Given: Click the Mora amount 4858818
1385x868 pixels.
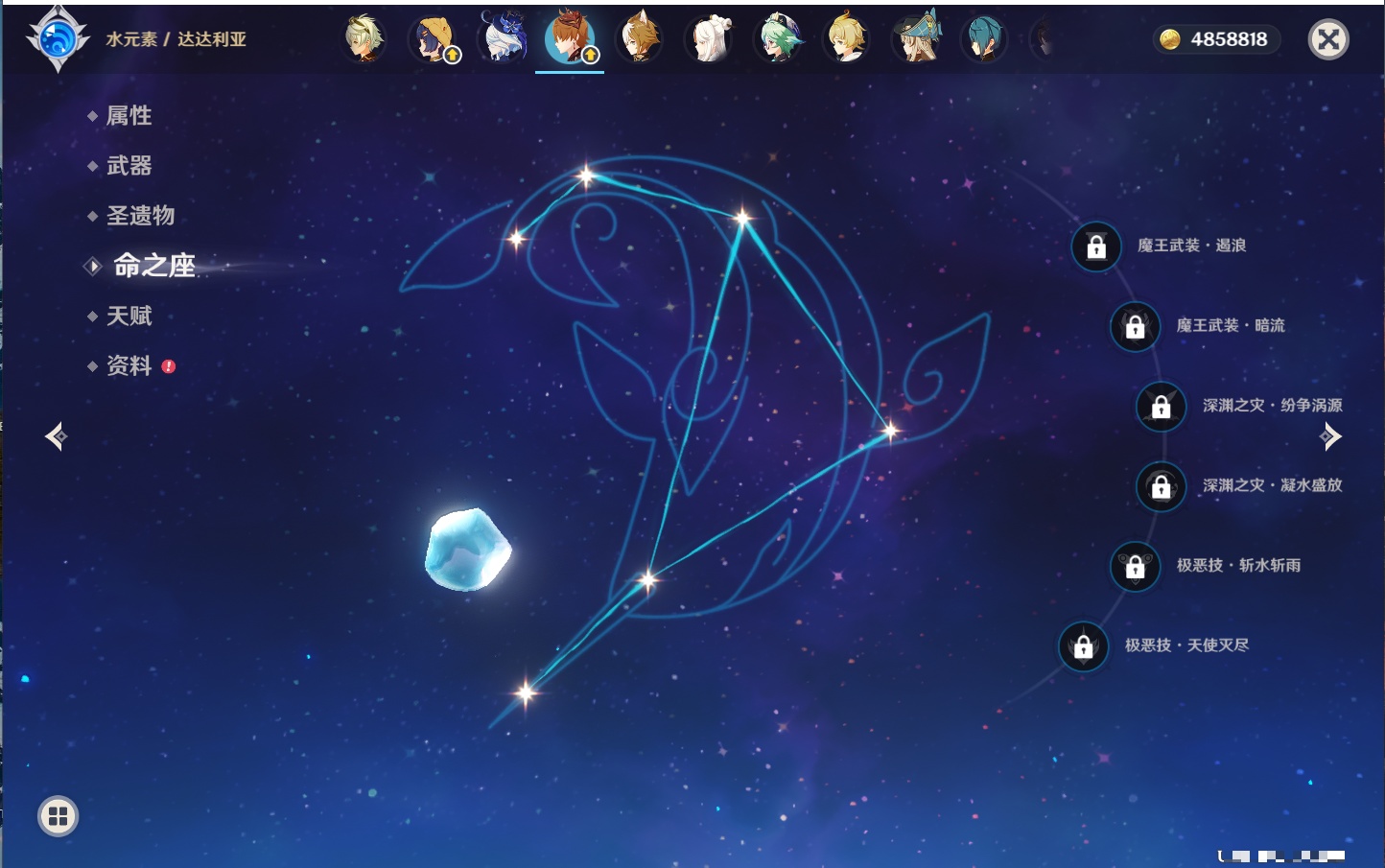Looking at the screenshot, I should [1229, 39].
